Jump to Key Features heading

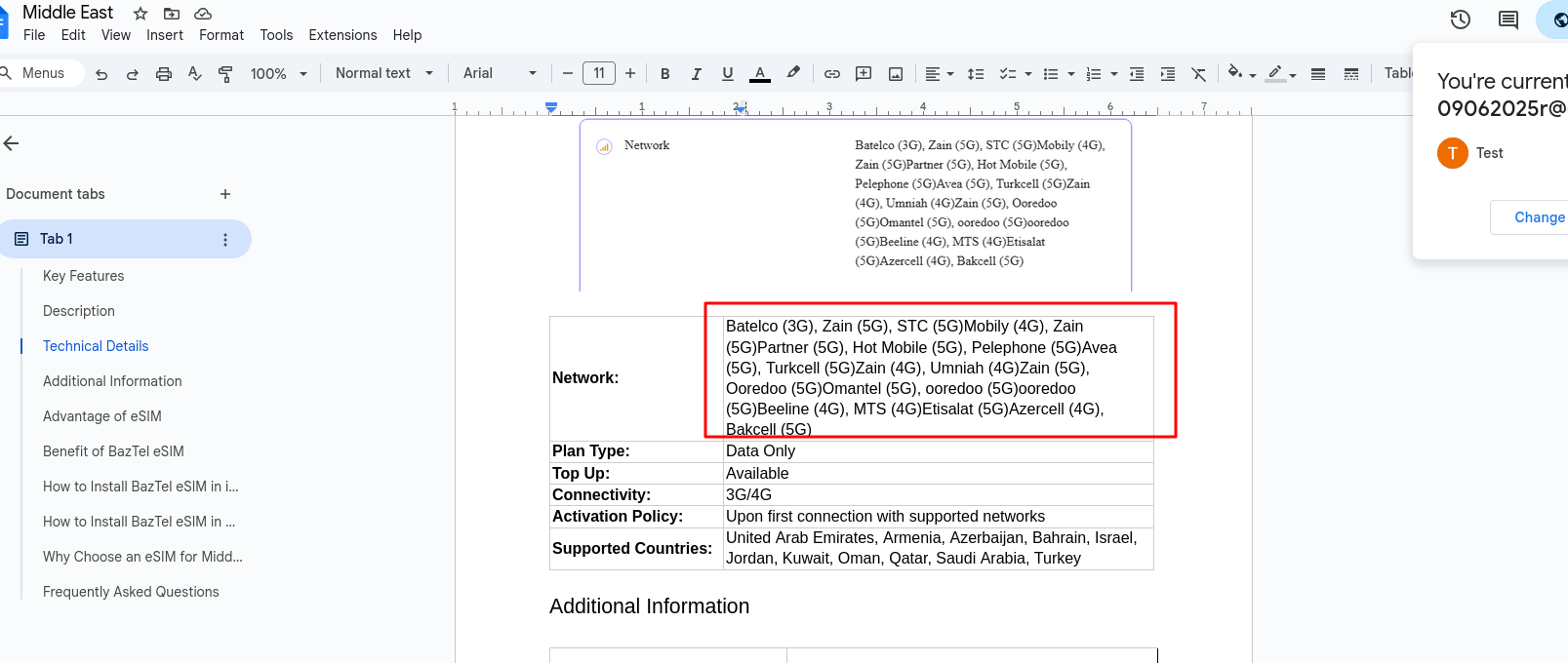(x=84, y=276)
